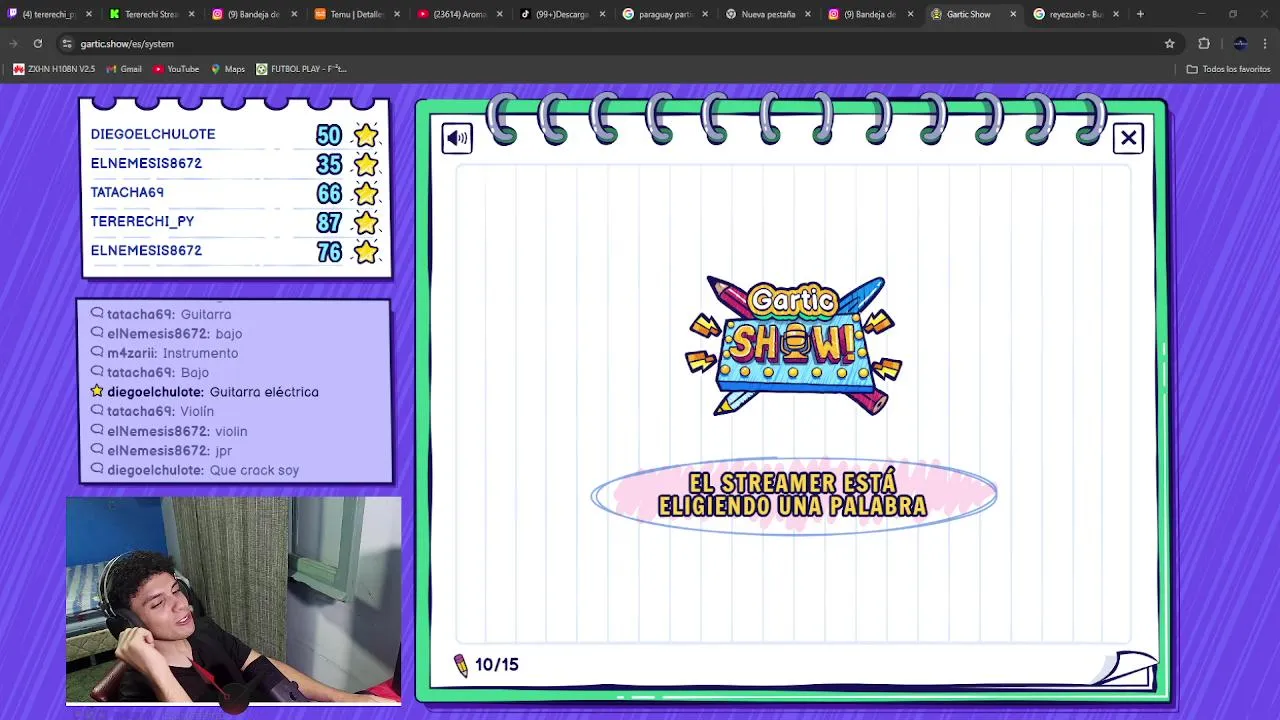This screenshot has height=720, width=1280.
Task: Switch to the paraguay partido Google tab
Action: [x=665, y=14]
